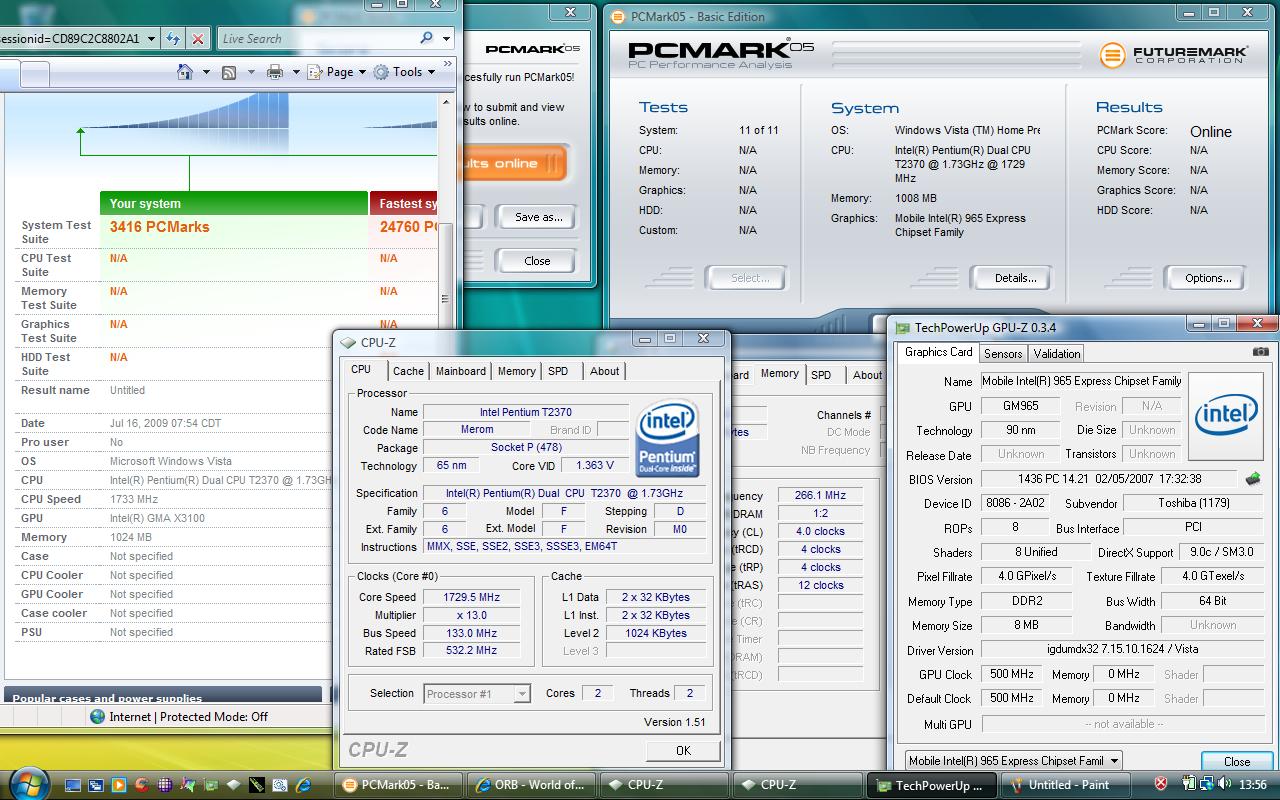Image resolution: width=1280 pixels, height=800 pixels.
Task: Click Options button in PCMark05 Results section
Action: pos(1208,278)
